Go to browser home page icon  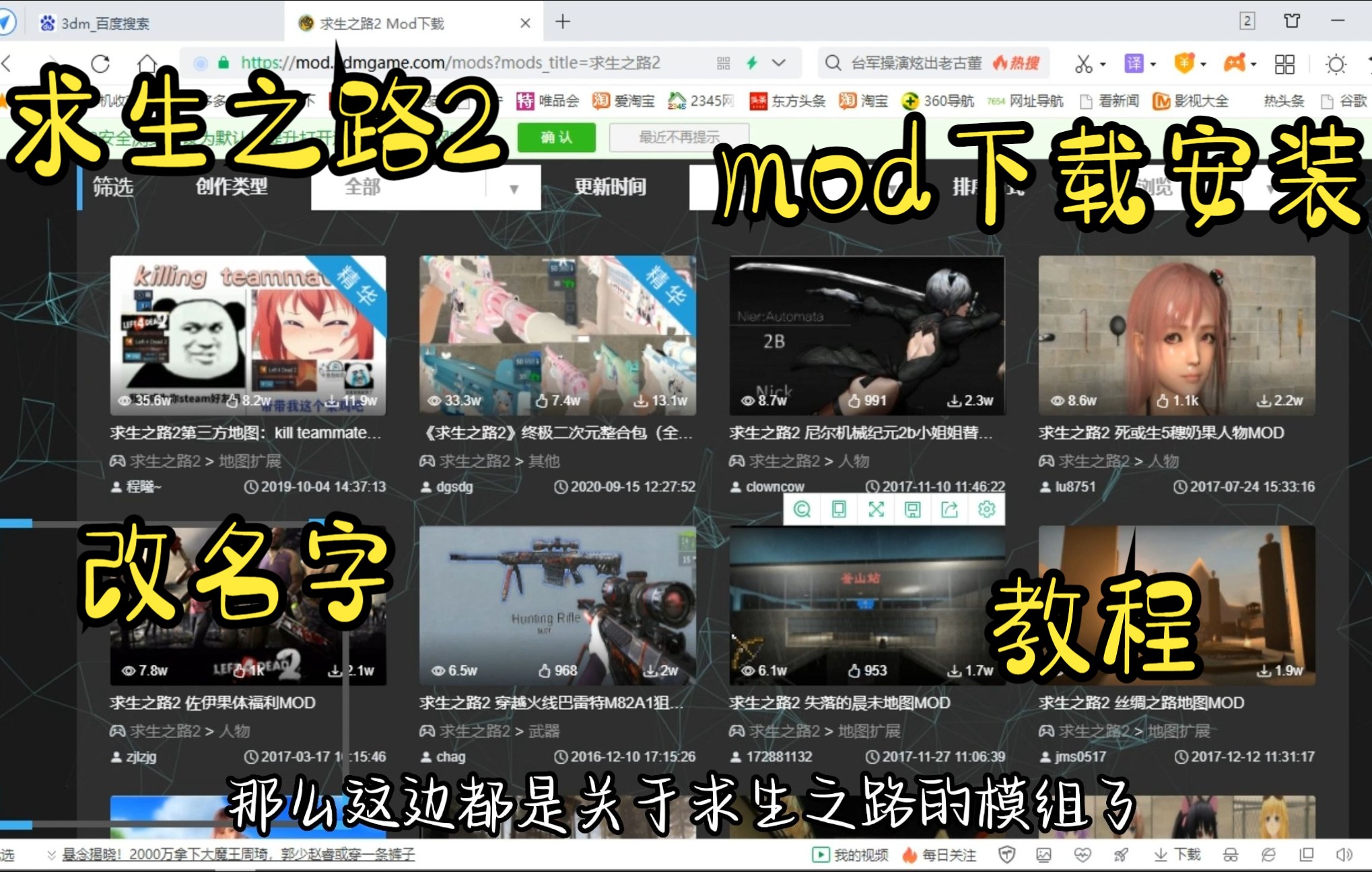point(147,64)
